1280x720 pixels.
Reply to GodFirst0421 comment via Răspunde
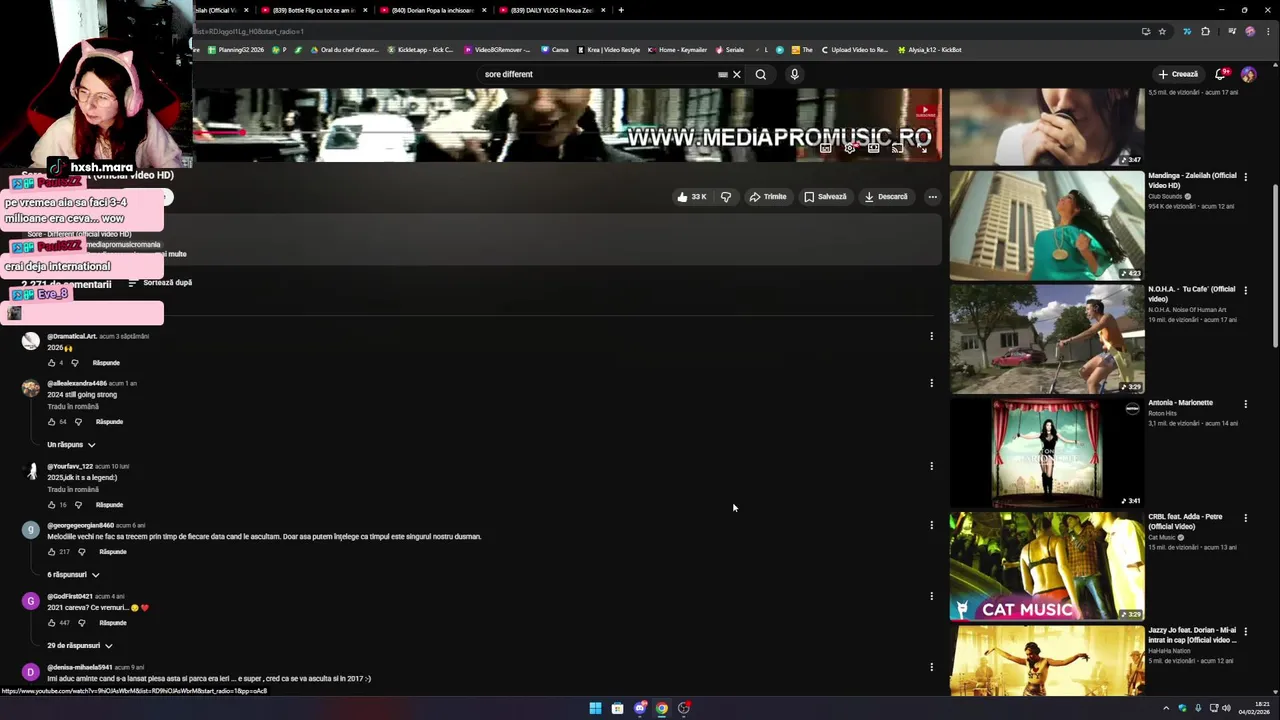coord(113,623)
